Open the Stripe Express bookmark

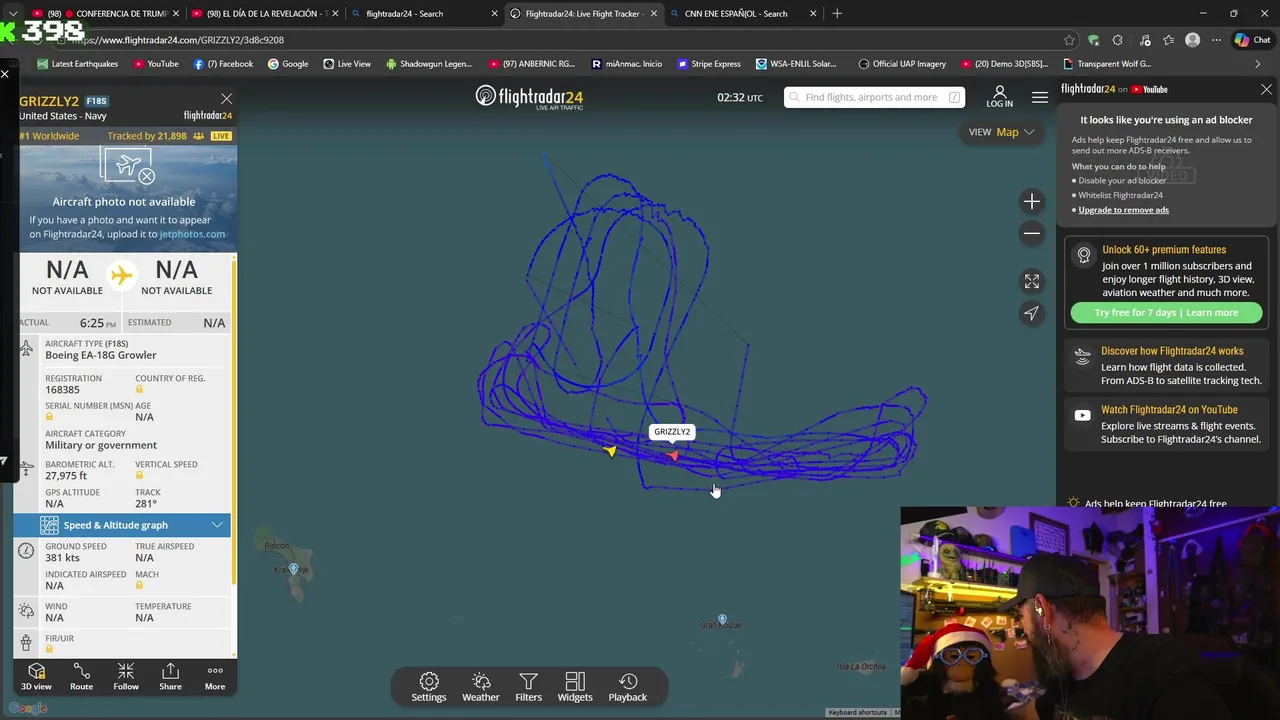coord(709,64)
